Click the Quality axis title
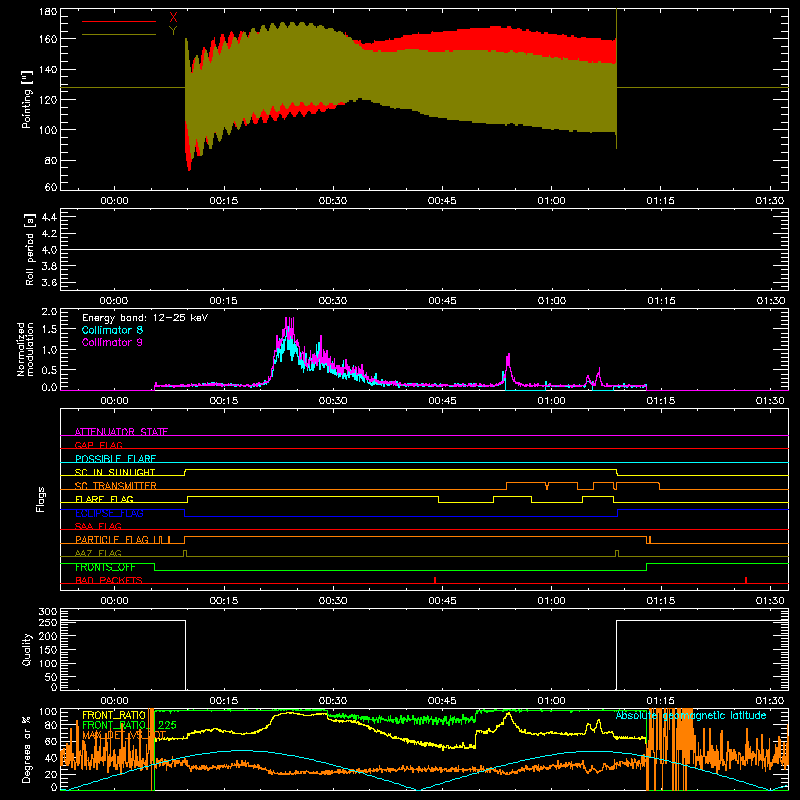Viewport: 800px width, 800px height. [x=27, y=649]
